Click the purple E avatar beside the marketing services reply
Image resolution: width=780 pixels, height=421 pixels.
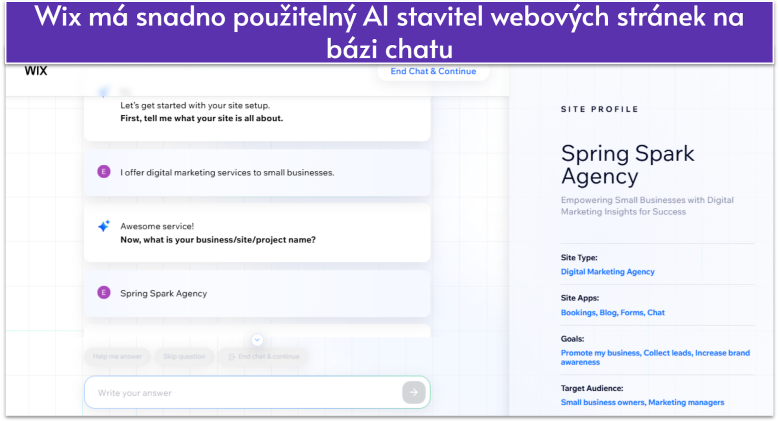pyautogui.click(x=103, y=172)
